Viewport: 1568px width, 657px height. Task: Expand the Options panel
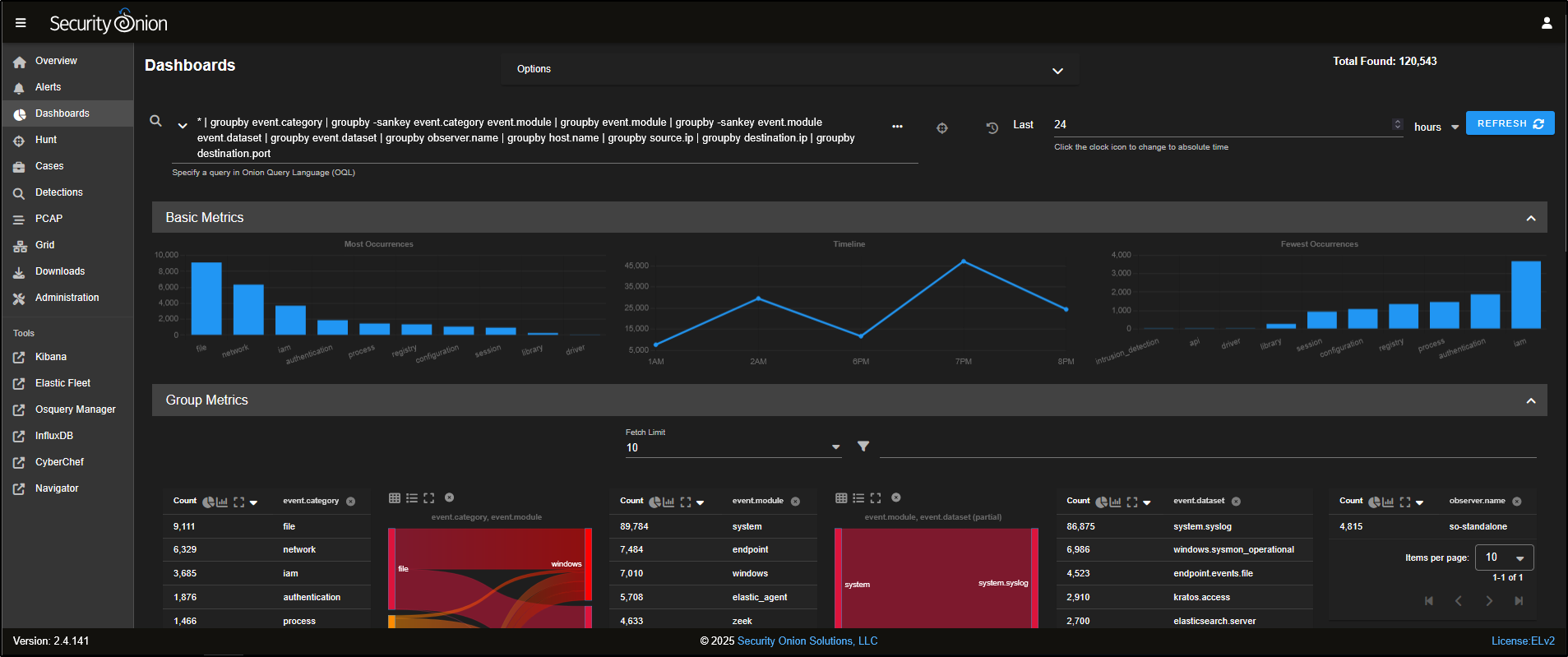pos(1057,71)
